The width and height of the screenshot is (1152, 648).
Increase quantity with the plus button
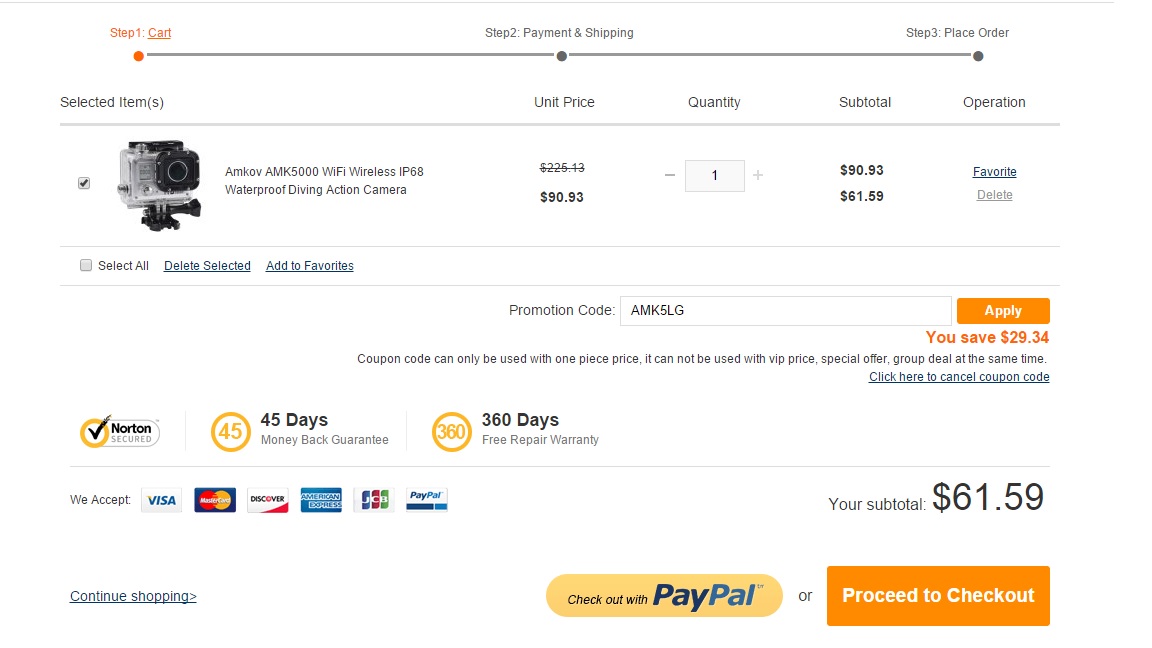coord(758,175)
